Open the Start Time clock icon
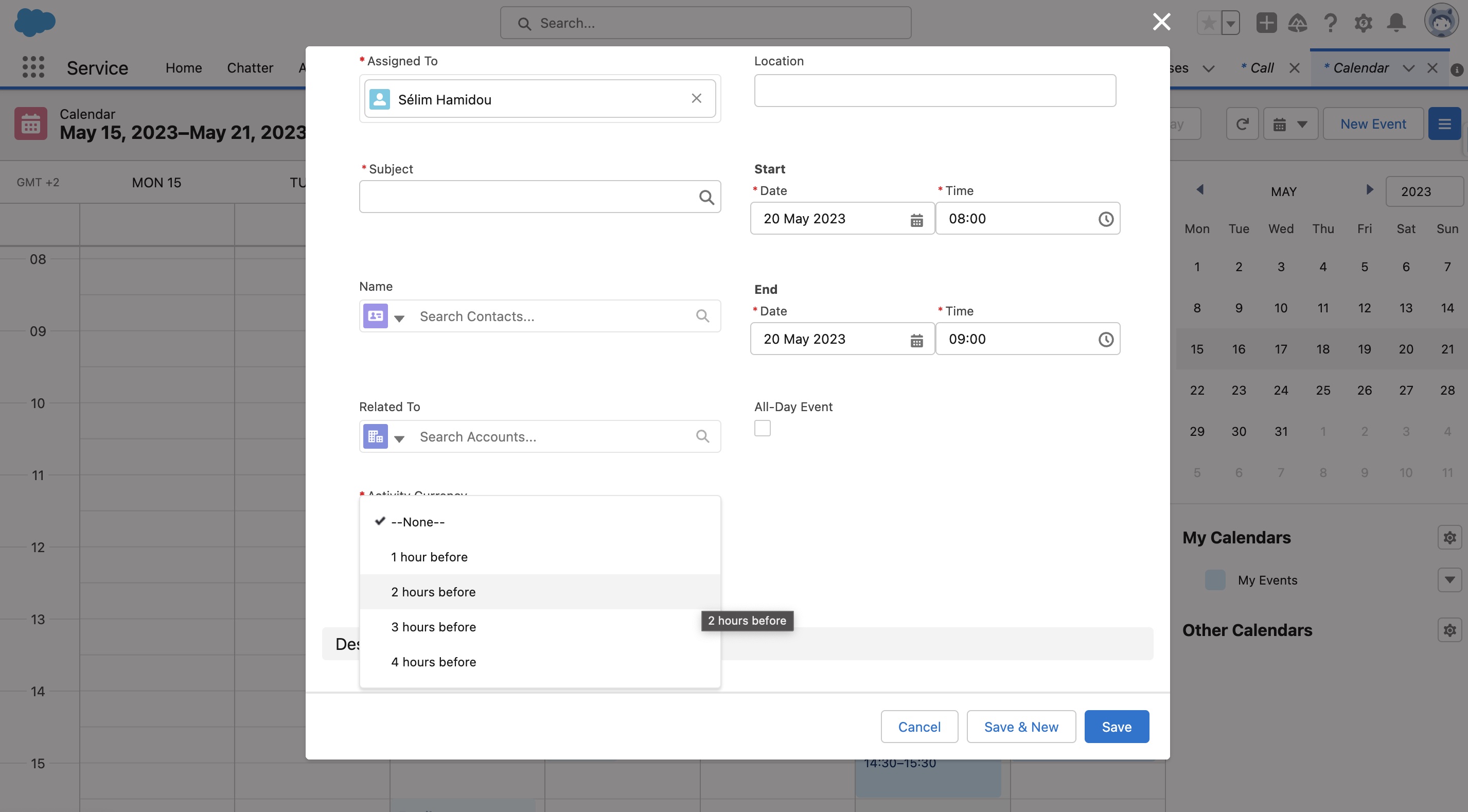 tap(1106, 219)
